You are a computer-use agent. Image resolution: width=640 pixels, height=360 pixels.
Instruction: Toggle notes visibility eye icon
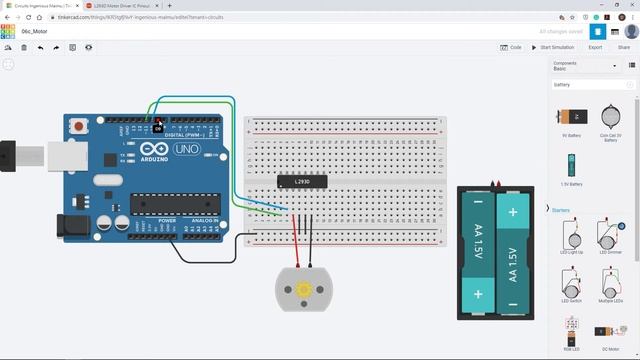[89, 48]
